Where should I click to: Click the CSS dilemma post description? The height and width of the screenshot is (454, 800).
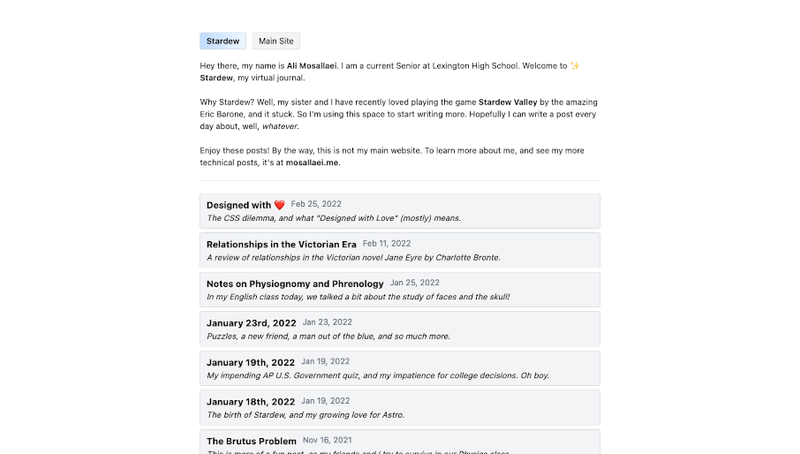(333, 218)
